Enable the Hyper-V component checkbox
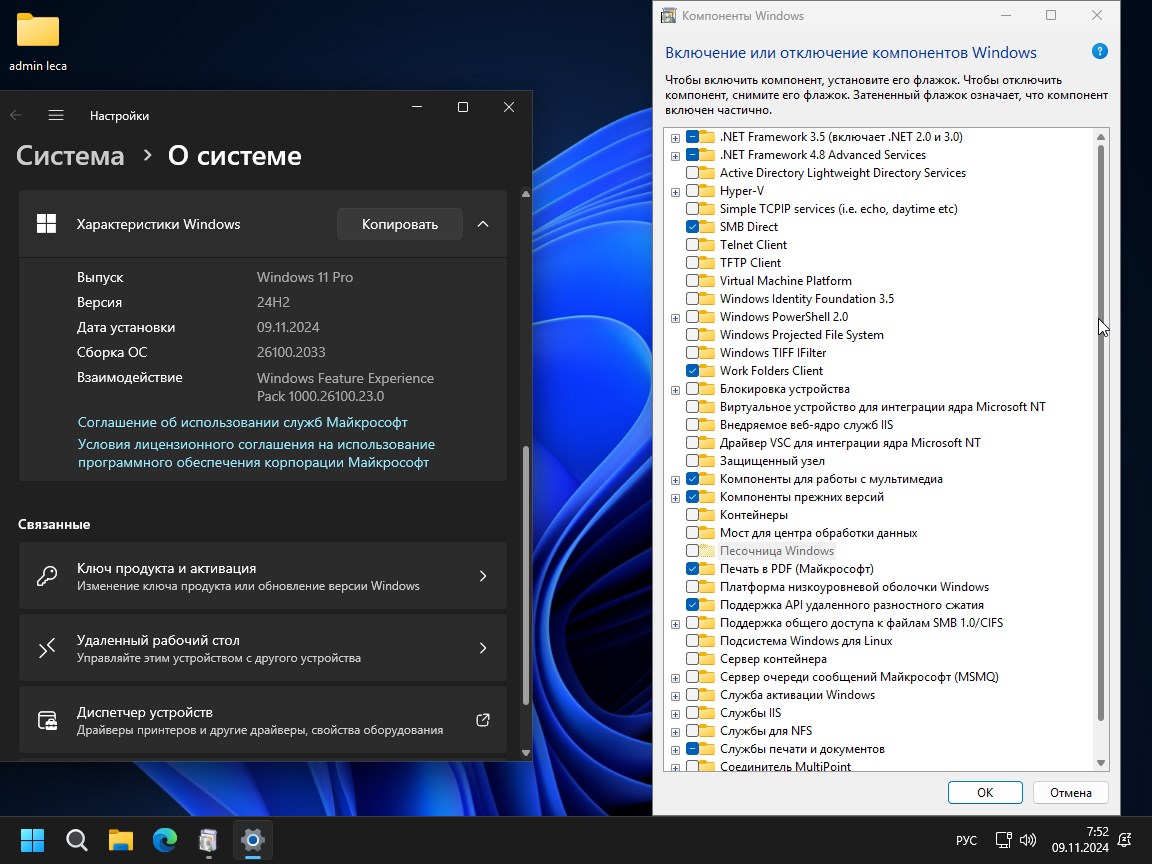1152x864 pixels. coord(695,190)
